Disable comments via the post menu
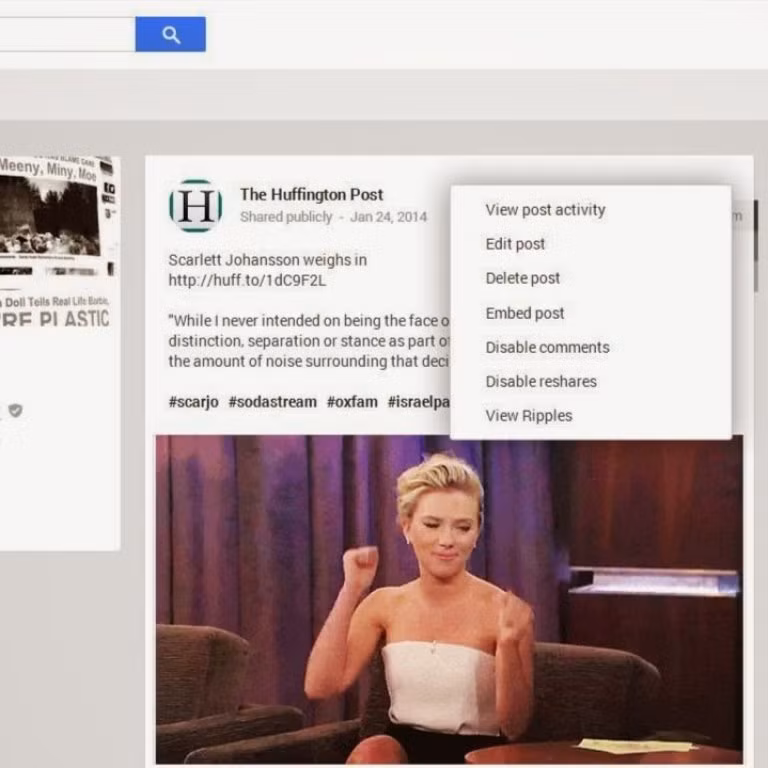This screenshot has width=768, height=768. click(x=547, y=347)
